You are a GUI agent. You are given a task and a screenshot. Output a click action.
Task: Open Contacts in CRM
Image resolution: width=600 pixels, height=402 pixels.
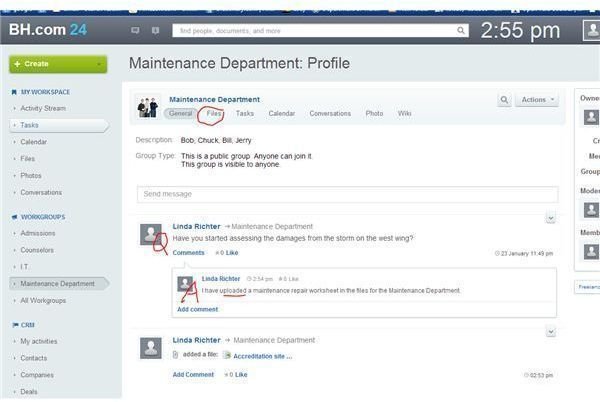click(x=34, y=358)
